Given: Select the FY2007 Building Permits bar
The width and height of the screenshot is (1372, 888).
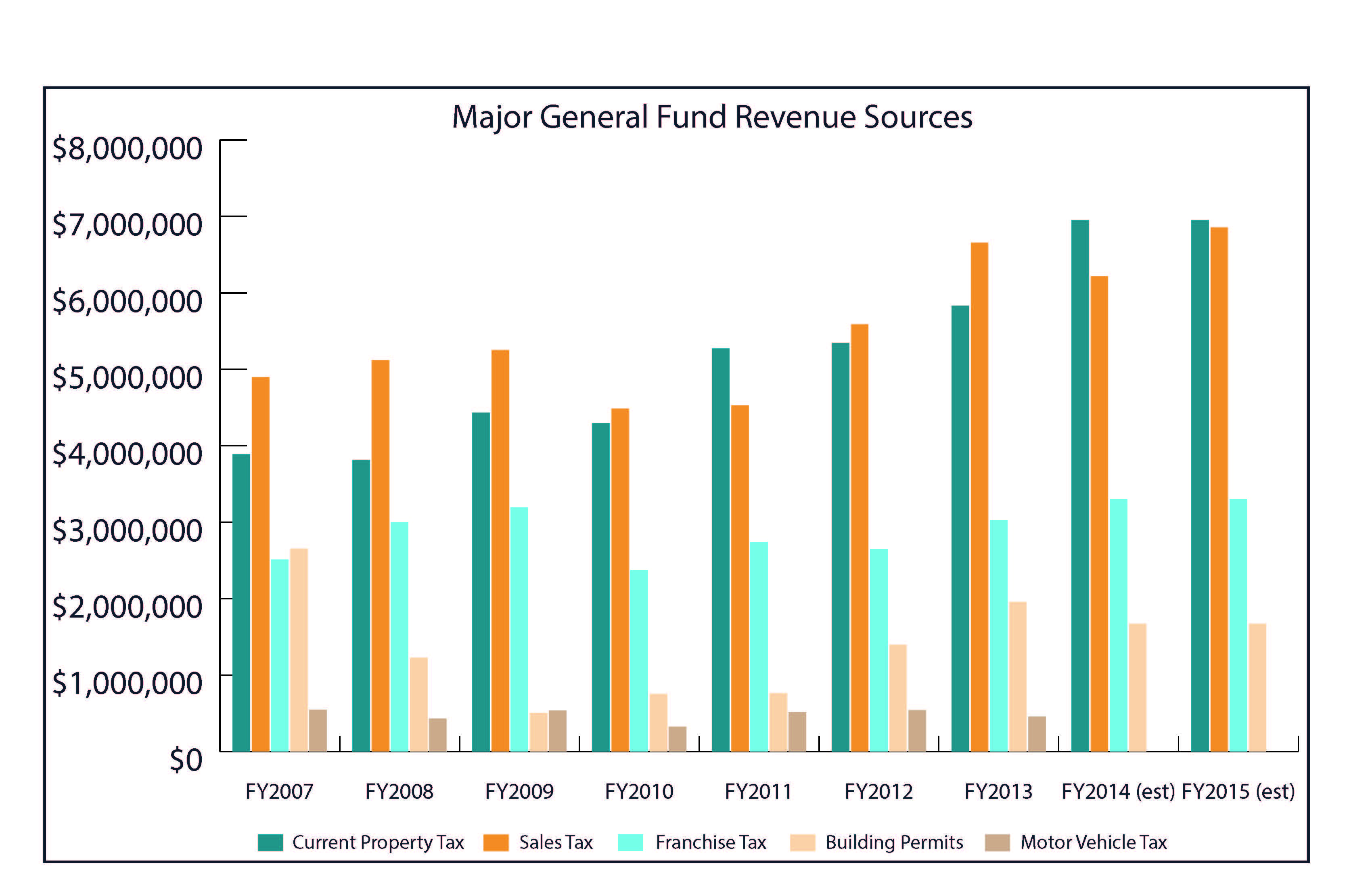Looking at the screenshot, I should point(299,650).
